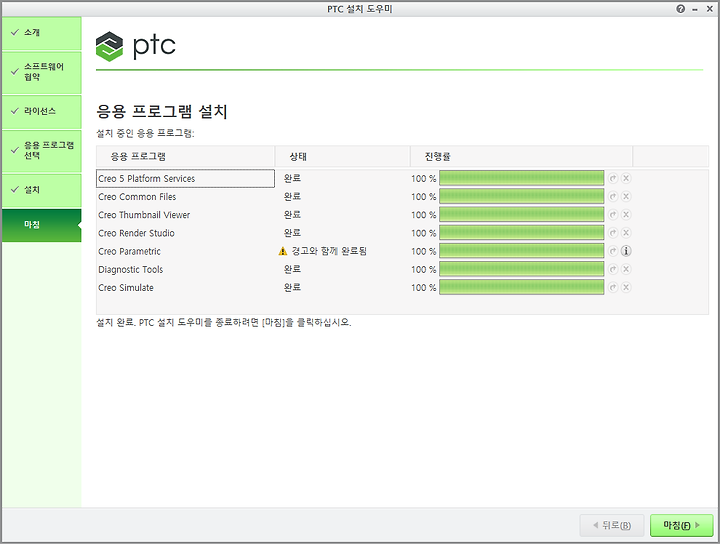The width and height of the screenshot is (720, 544).
Task: Click cancel icon for Creo Thumbnail Viewer
Action: coord(626,214)
